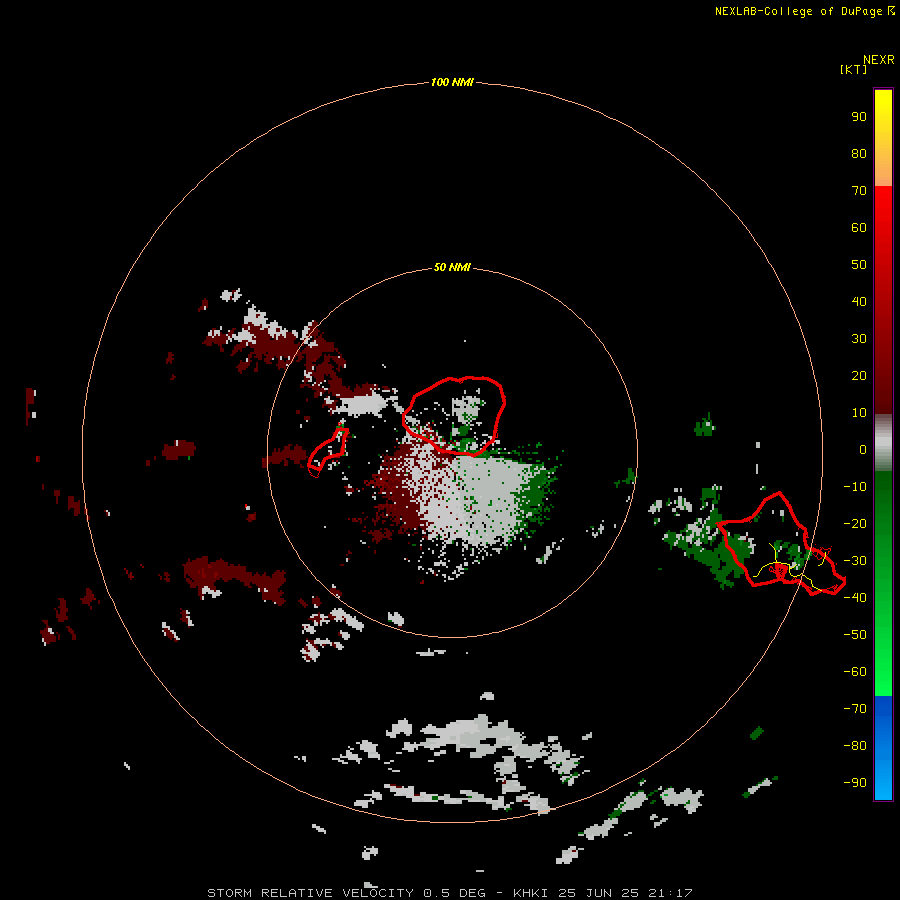The image size is (900, 900).
Task: Click the red warning polygon at eastern edge
Action: pos(781,544)
